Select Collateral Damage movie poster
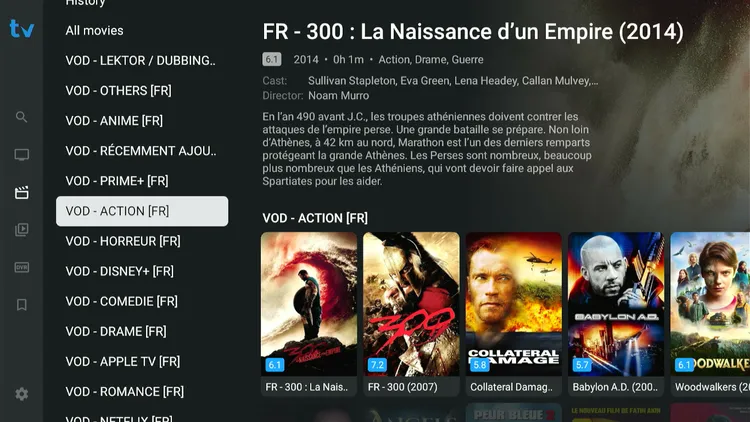The image size is (750, 422). pos(514,314)
